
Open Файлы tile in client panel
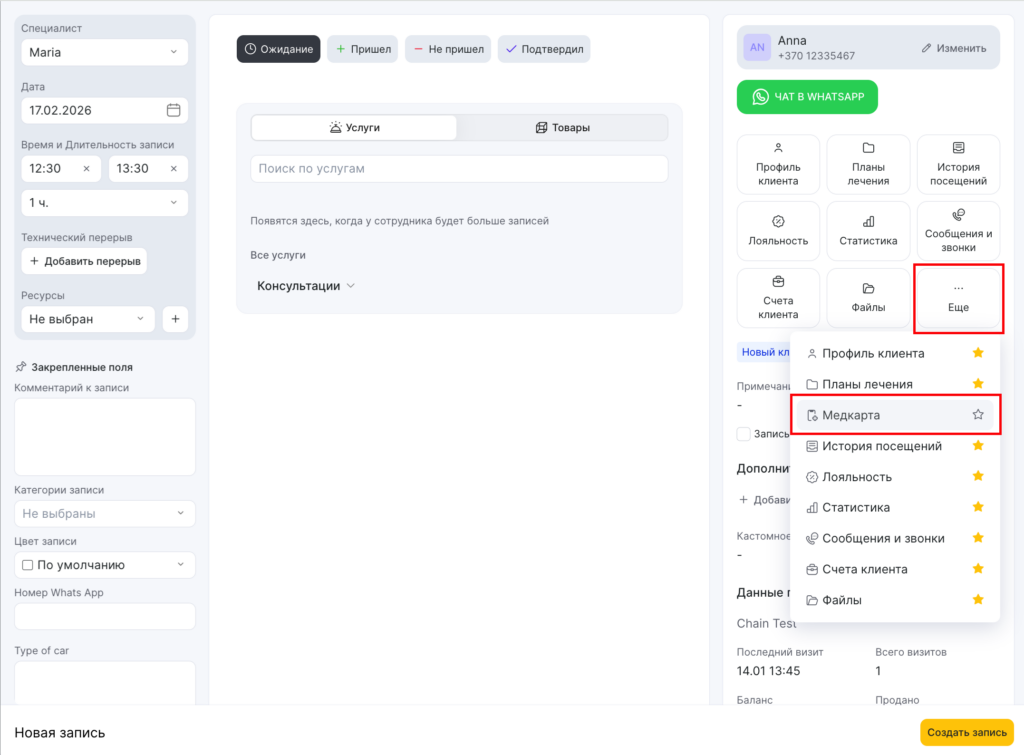pyautogui.click(x=868, y=298)
